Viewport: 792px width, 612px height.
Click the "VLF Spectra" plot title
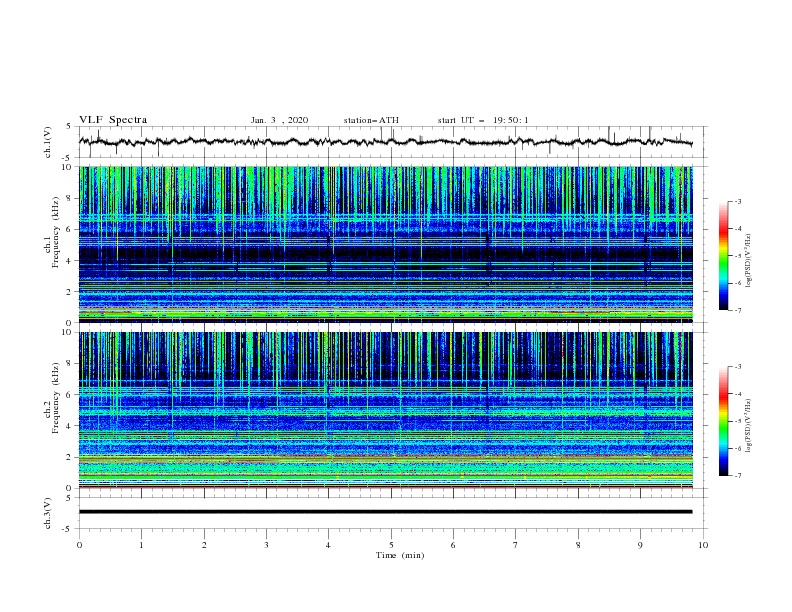pos(113,120)
